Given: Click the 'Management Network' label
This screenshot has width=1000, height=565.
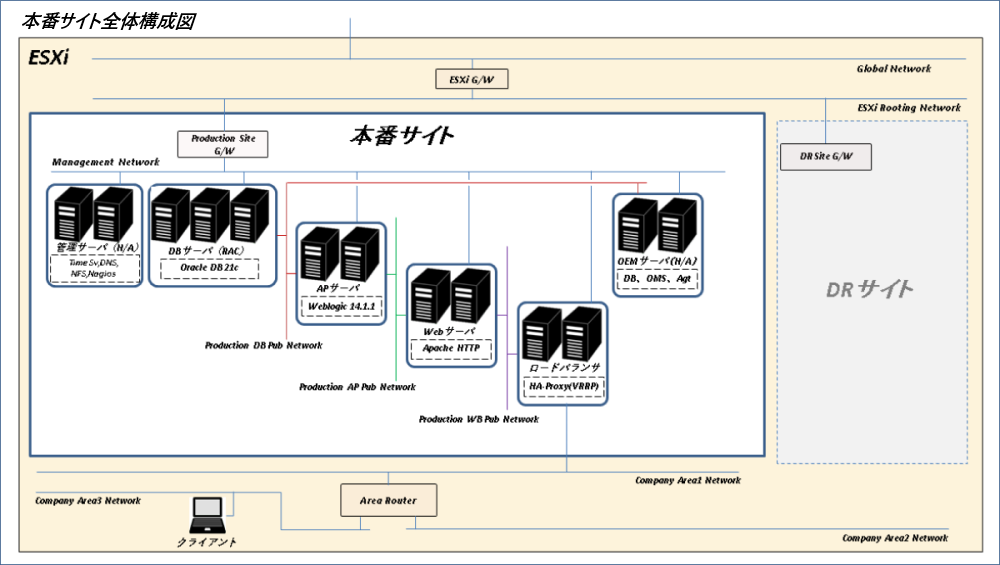Looking at the screenshot, I should [x=106, y=162].
